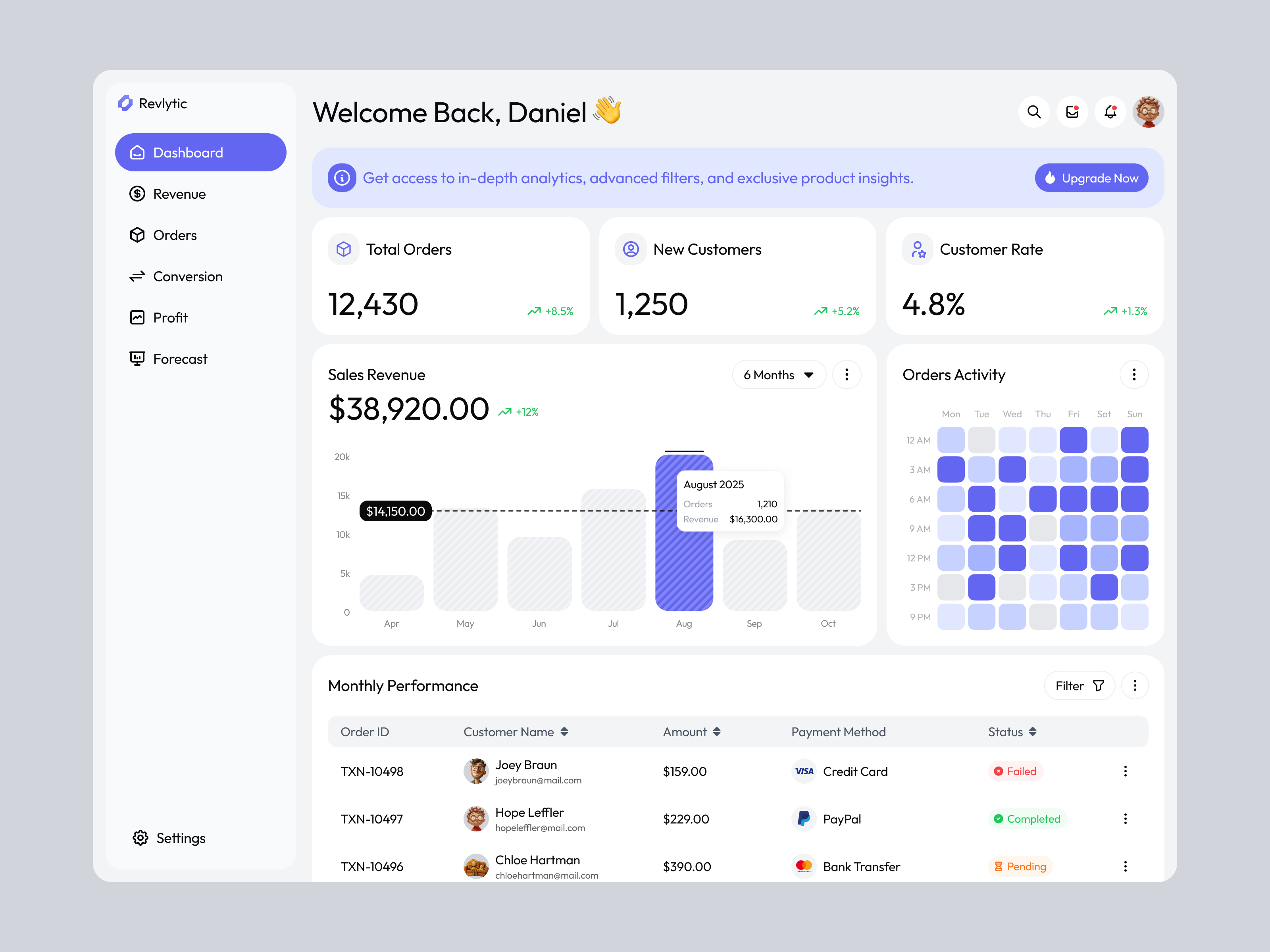Open the three-dot menu on TXN-10498 row
This screenshot has width=1270, height=952.
click(1125, 771)
